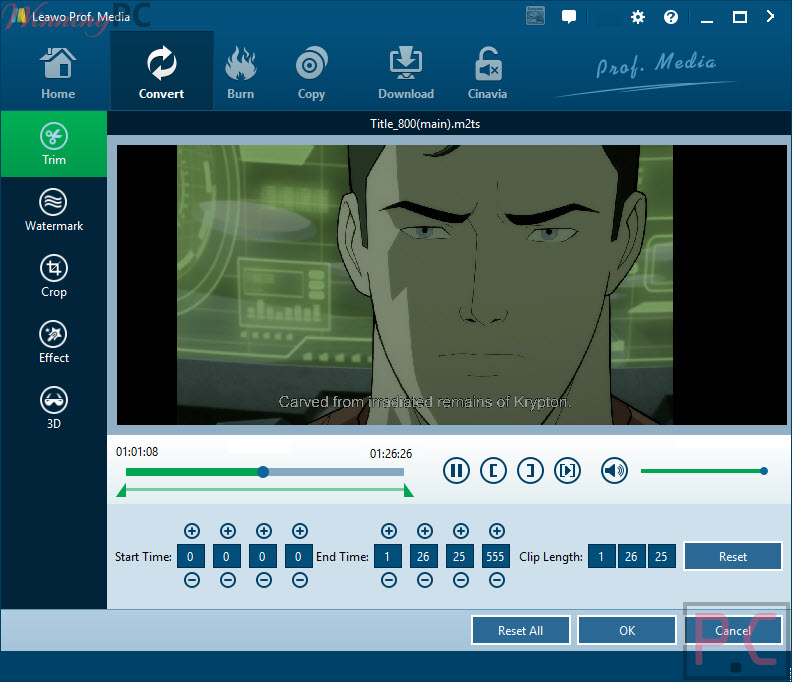Select the Crop tab in sidebar
792x682 pixels.
(54, 276)
